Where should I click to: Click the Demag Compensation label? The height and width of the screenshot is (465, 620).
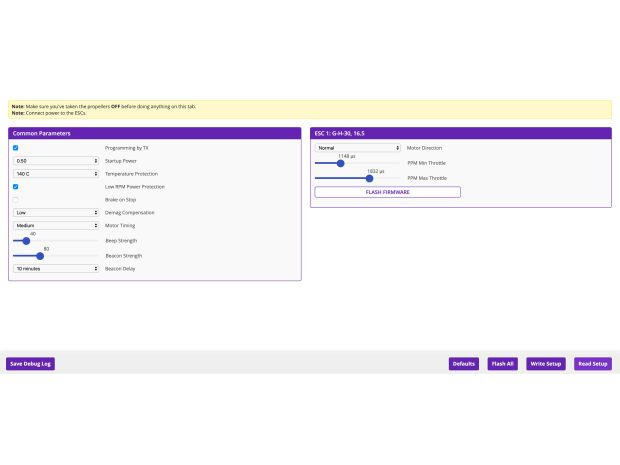click(129, 213)
